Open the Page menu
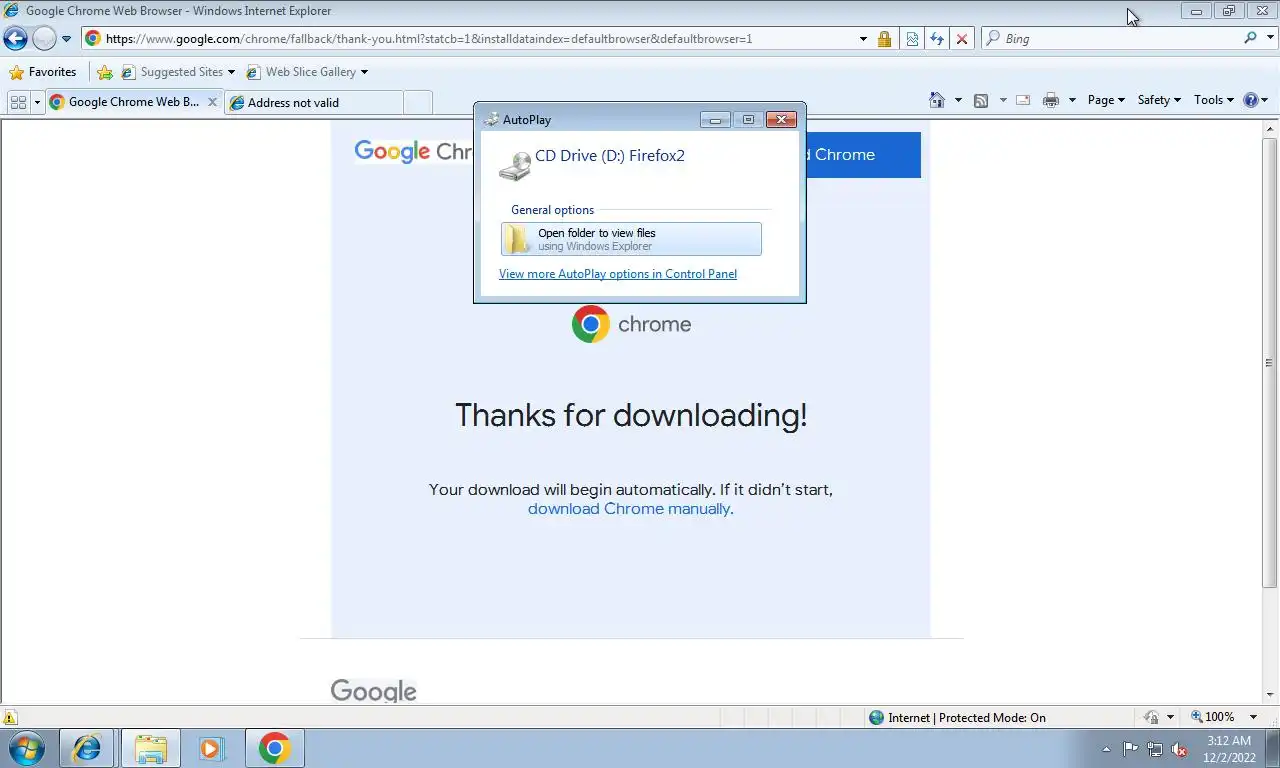Screen dimensions: 1280x768 pos(1106,100)
